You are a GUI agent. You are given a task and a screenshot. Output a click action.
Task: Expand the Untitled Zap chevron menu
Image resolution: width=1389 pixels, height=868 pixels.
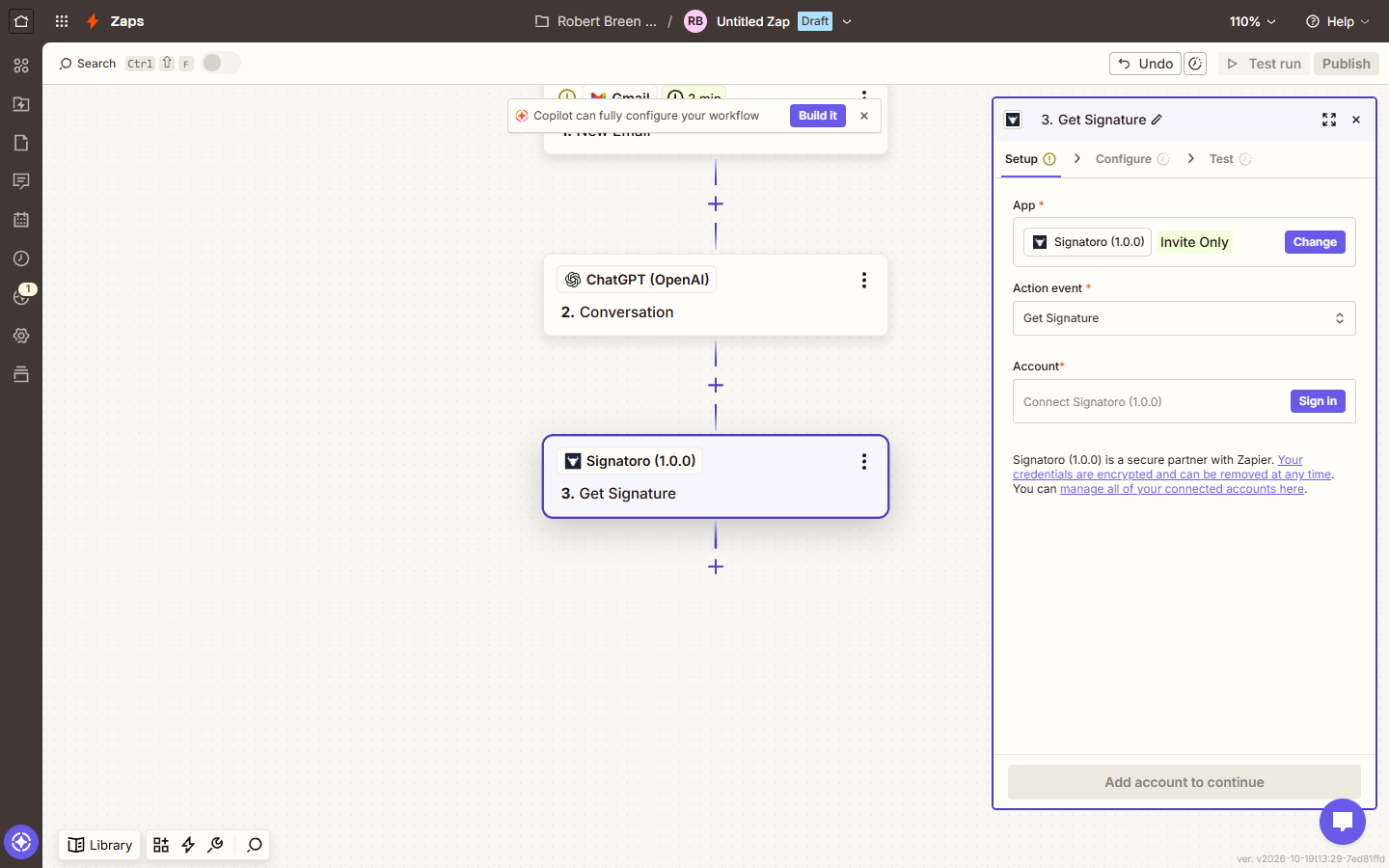click(847, 21)
